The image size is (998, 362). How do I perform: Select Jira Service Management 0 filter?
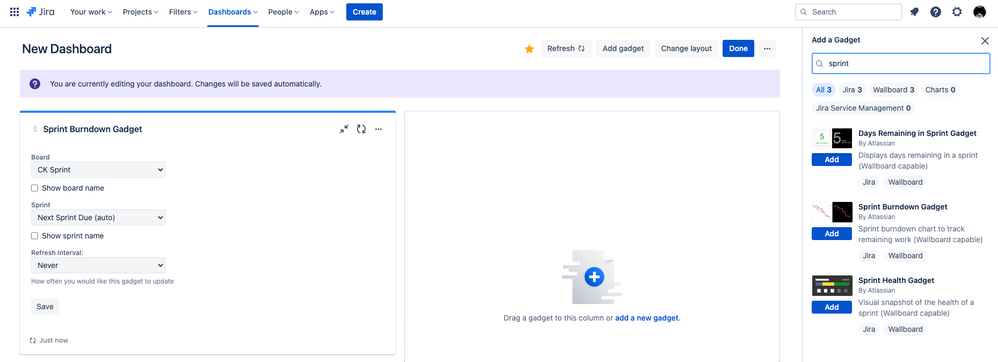tap(863, 108)
